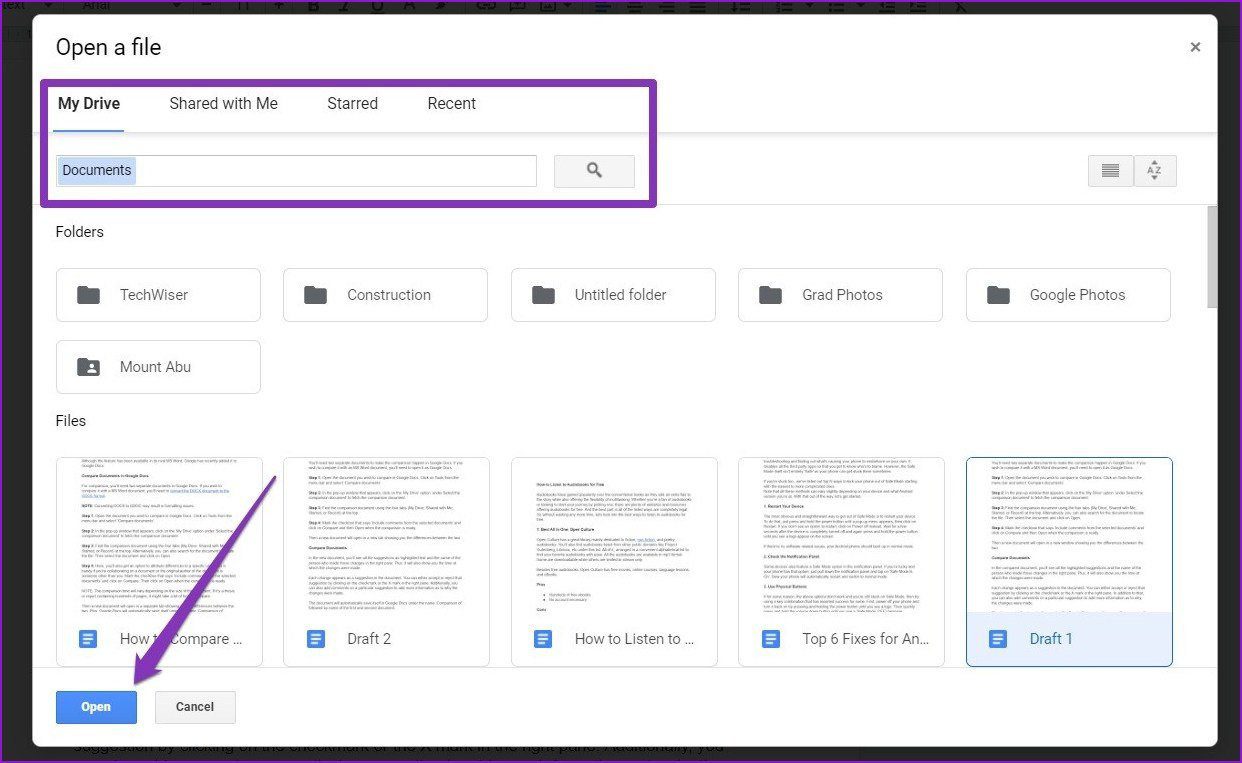This screenshot has height=763, width=1242.
Task: Switch to the Shared with Me tab
Action: 223,104
